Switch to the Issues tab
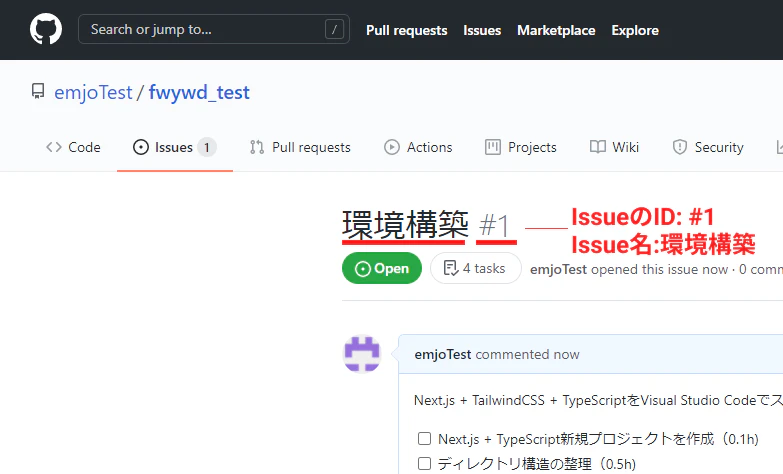 click(175, 147)
